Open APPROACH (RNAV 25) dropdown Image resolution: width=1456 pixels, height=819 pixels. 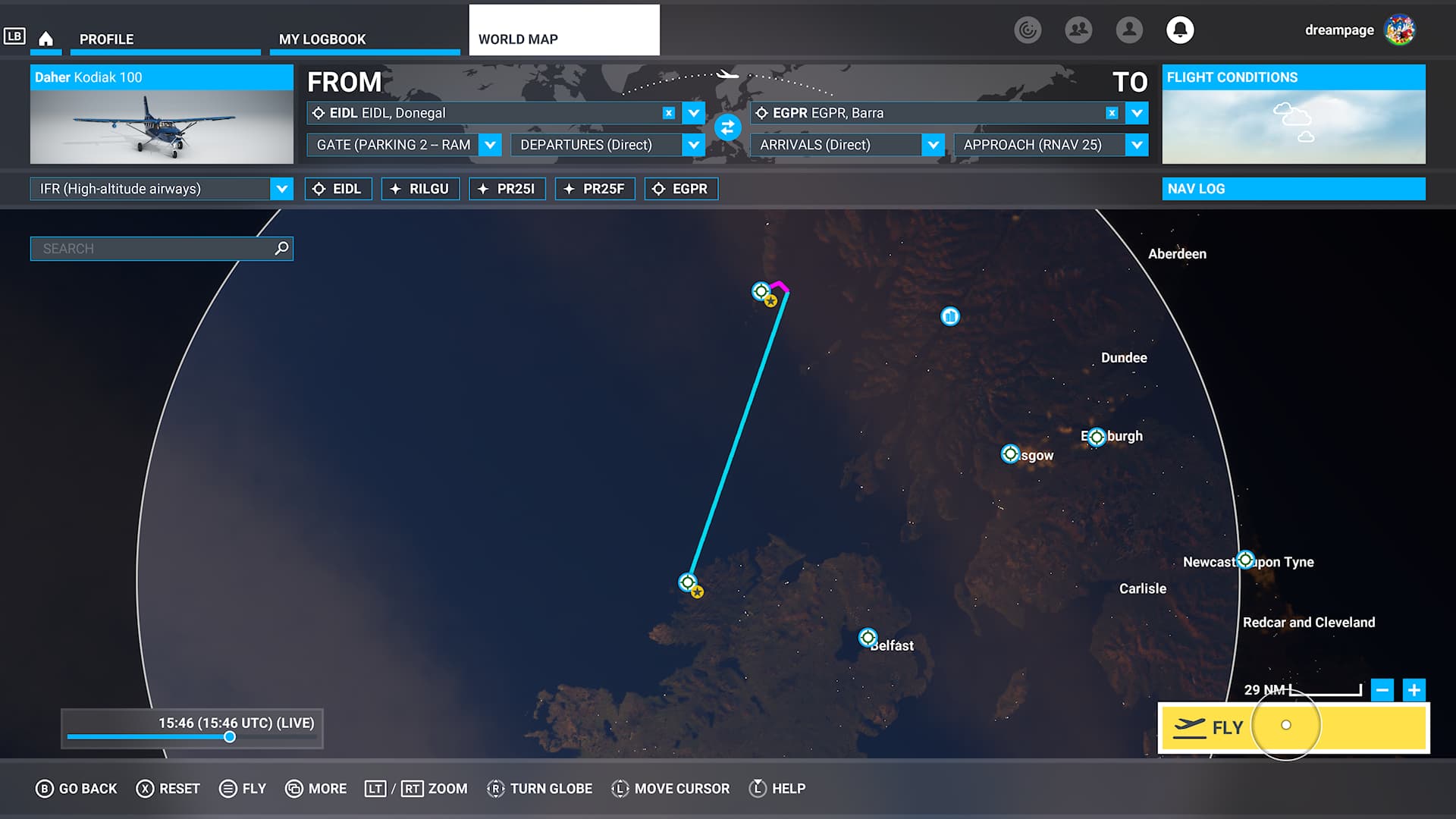coord(1136,145)
